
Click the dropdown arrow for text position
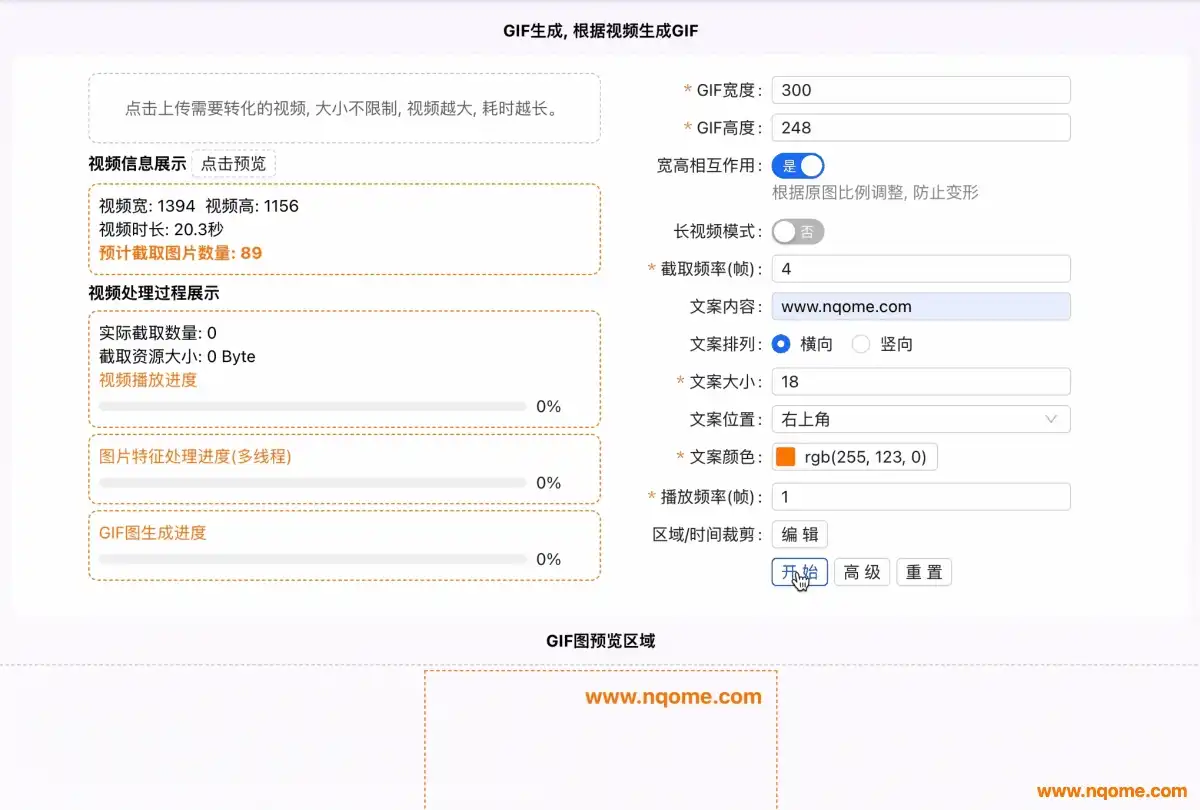(1051, 419)
